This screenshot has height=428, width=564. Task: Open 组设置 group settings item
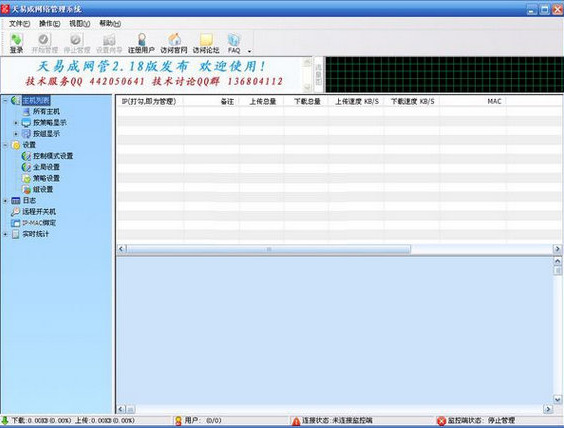(x=43, y=189)
